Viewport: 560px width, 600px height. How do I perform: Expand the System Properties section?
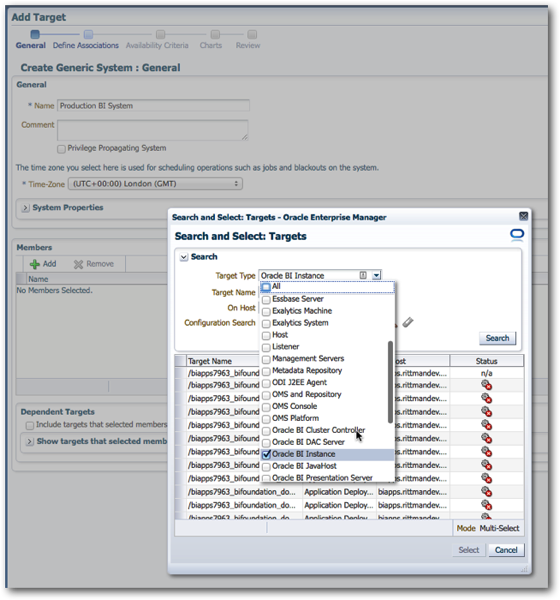click(x=26, y=208)
